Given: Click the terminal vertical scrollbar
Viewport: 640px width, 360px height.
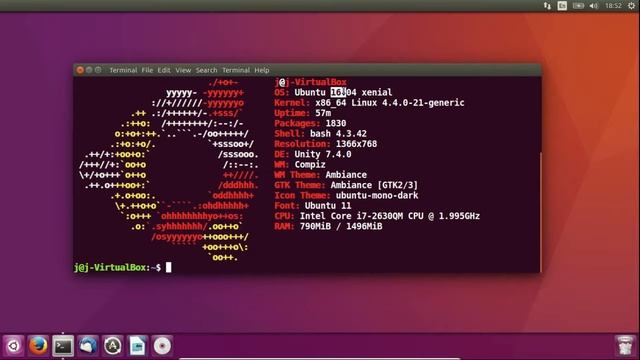Looking at the screenshot, I should point(540,211).
